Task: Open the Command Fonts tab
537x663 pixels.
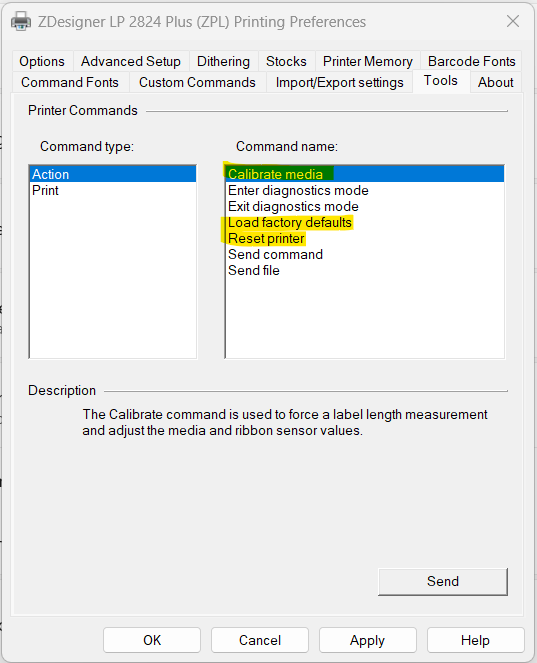Action: click(x=70, y=82)
